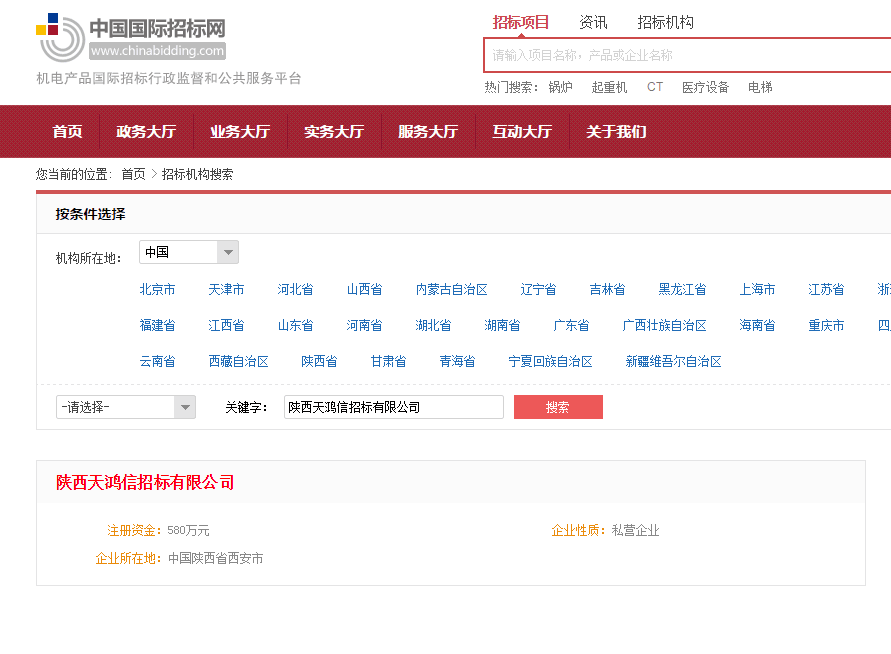Open the 关于我们 menu
The width and height of the screenshot is (891, 654).
[x=615, y=131]
